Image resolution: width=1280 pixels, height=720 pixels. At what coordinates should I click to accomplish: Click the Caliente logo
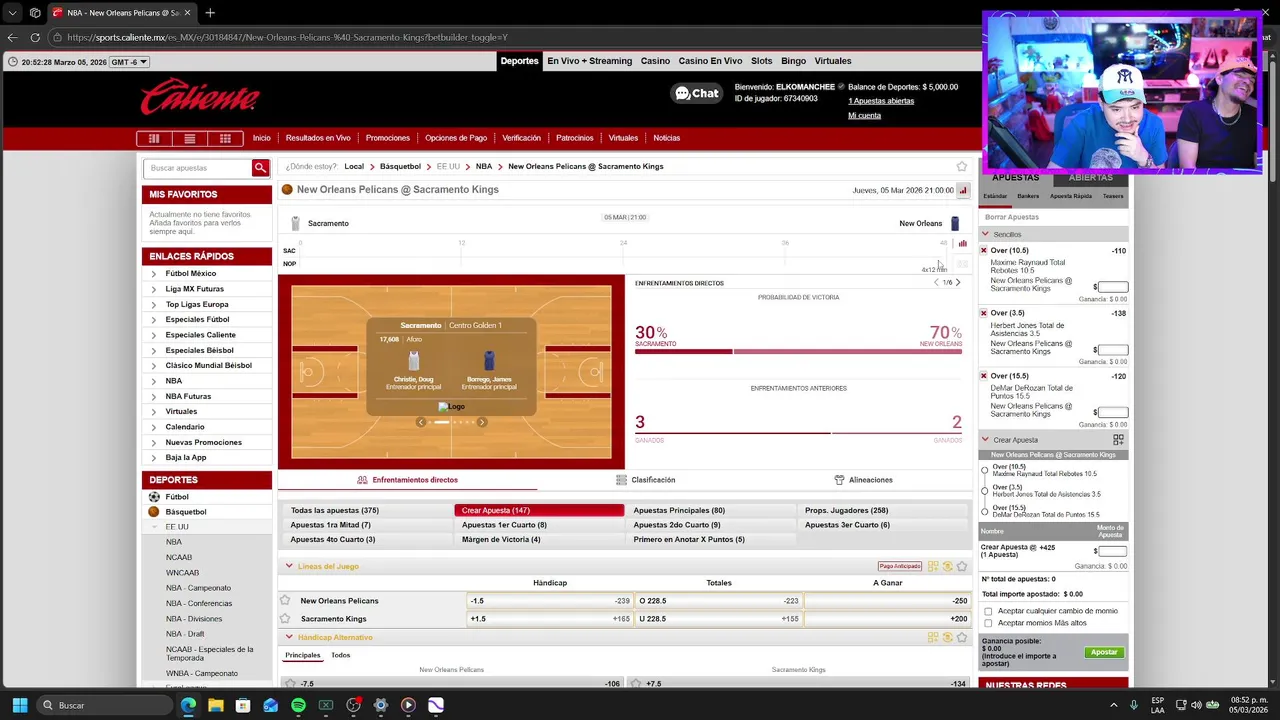pyautogui.click(x=199, y=97)
